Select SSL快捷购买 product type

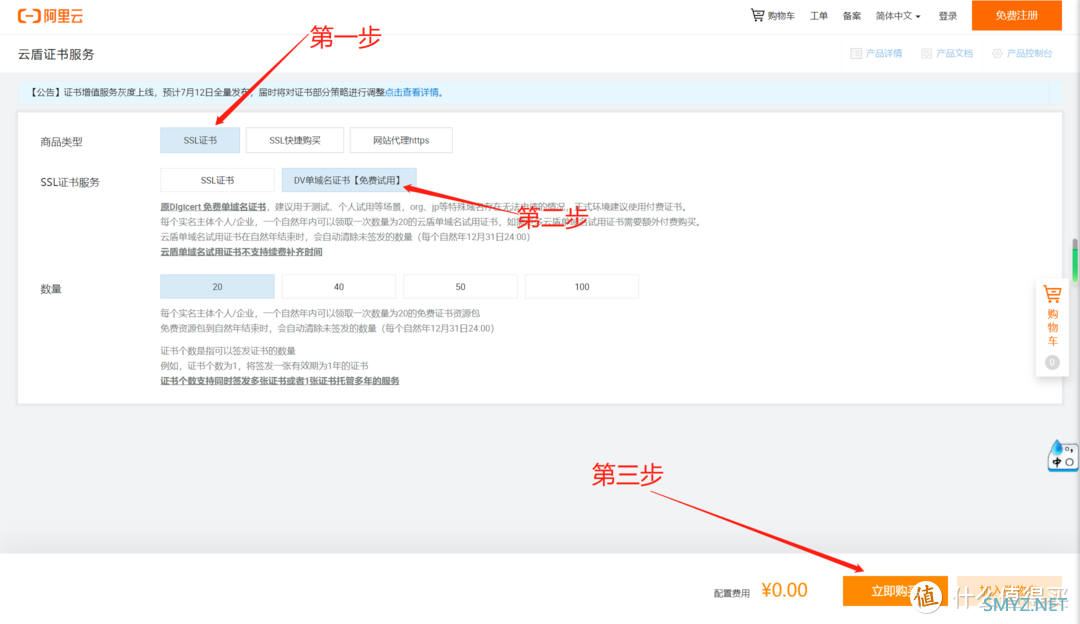coord(295,140)
